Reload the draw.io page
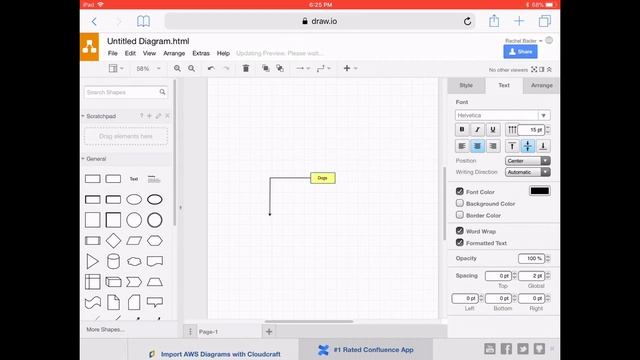The height and width of the screenshot is (360, 640). click(467, 21)
